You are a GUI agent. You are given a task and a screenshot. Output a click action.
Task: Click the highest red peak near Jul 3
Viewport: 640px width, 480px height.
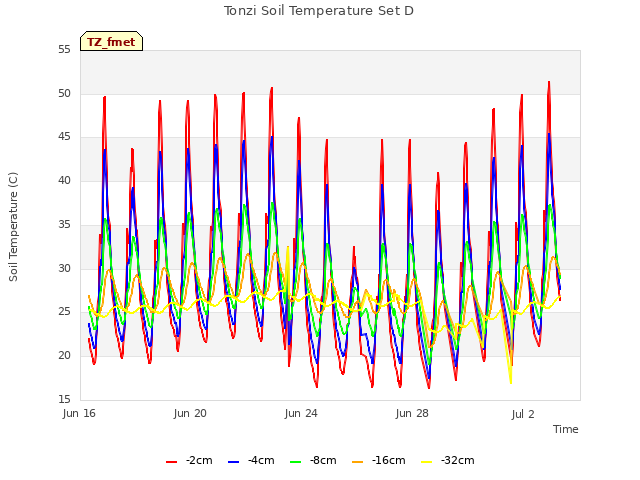click(x=549, y=83)
